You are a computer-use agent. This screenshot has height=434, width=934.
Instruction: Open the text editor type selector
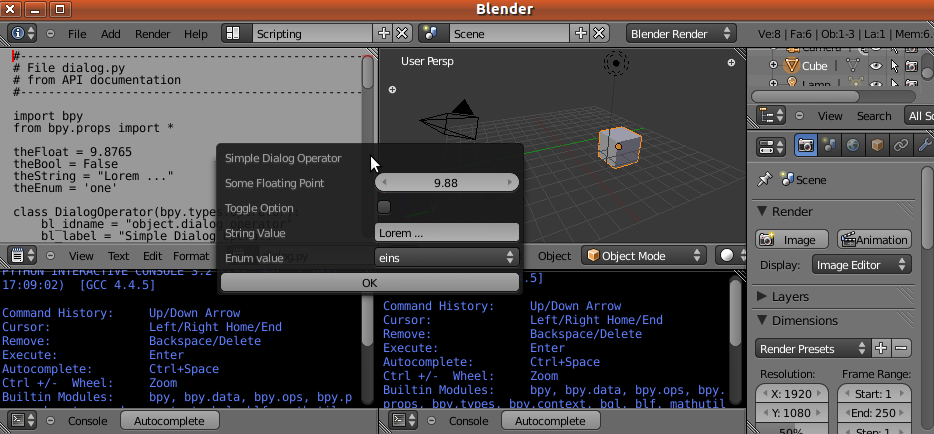coord(24,255)
